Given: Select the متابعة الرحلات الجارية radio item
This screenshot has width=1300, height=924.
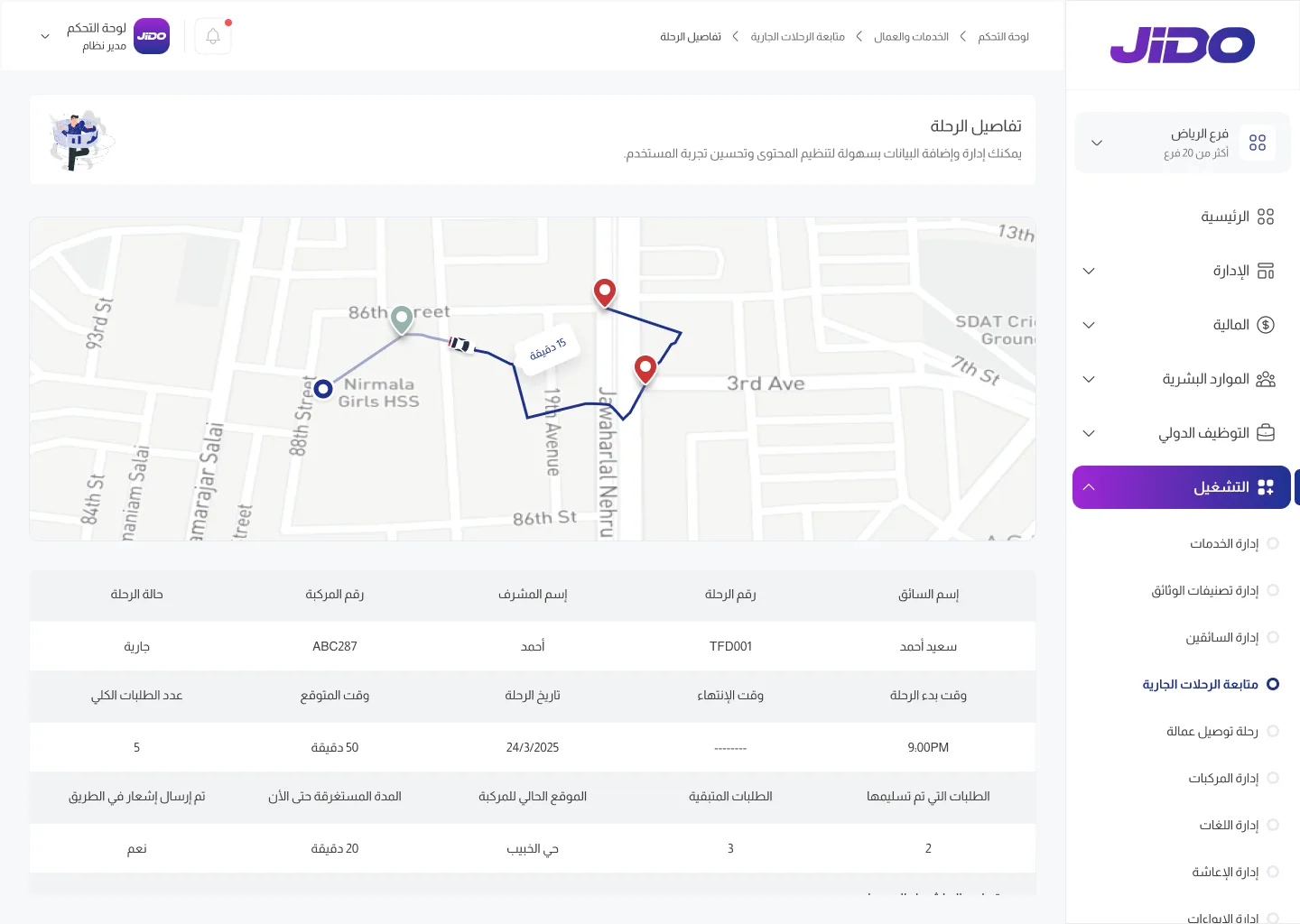Looking at the screenshot, I should coord(1273,684).
